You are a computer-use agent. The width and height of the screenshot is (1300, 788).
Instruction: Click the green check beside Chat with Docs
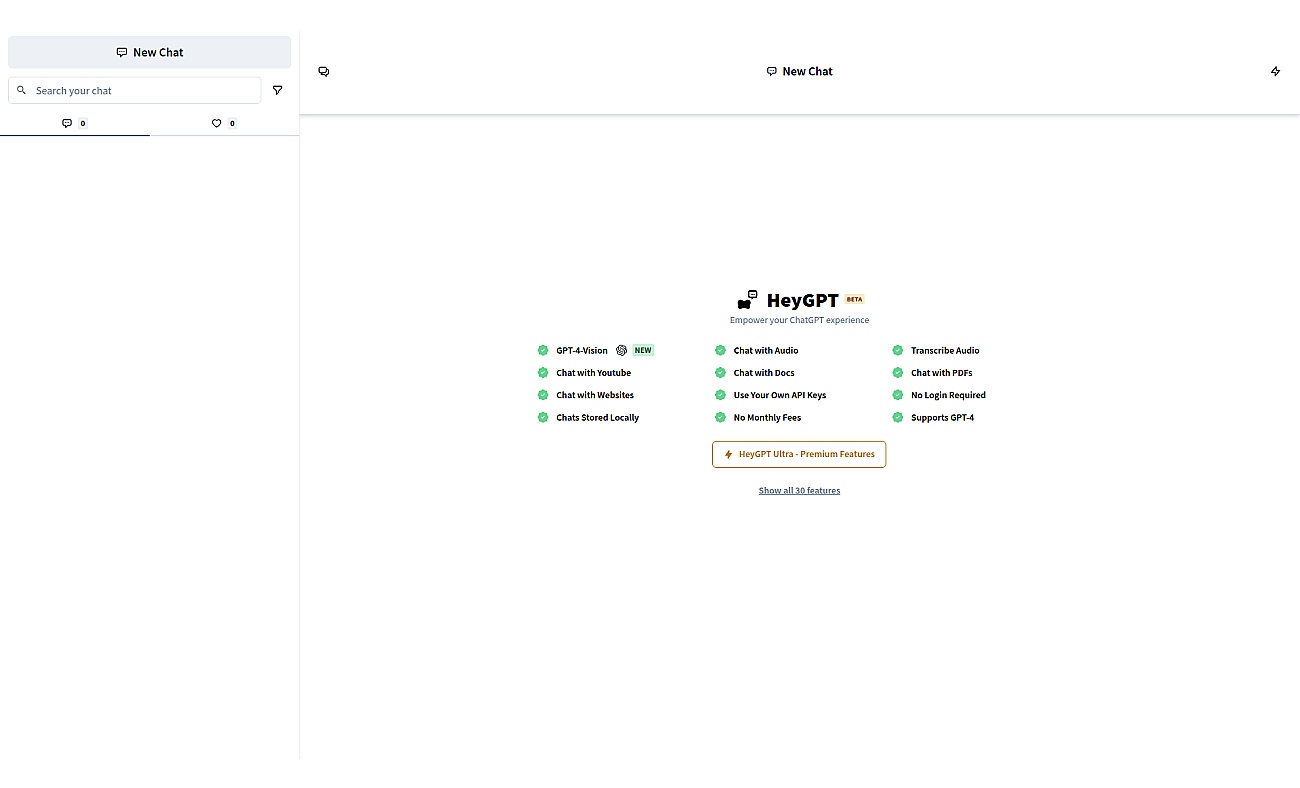coord(720,373)
